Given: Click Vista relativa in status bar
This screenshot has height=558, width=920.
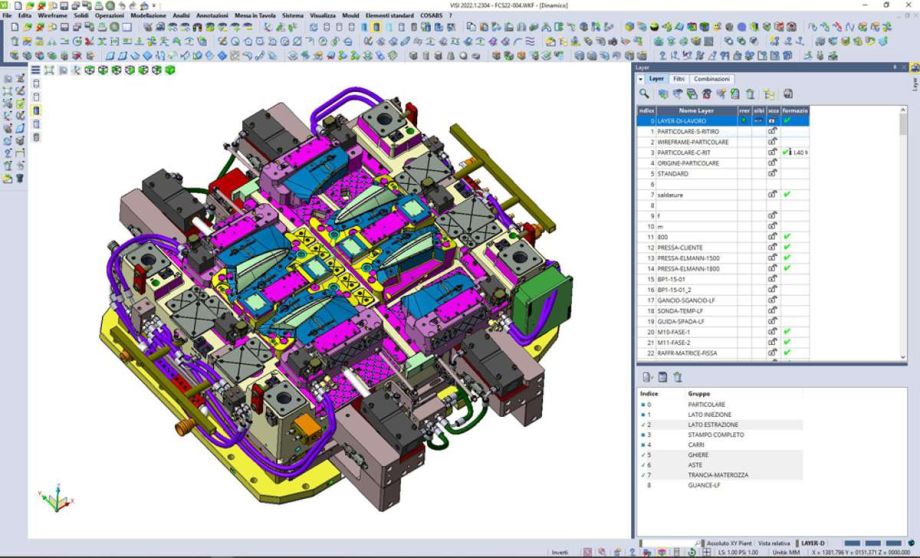Looking at the screenshot, I should pos(774,543).
